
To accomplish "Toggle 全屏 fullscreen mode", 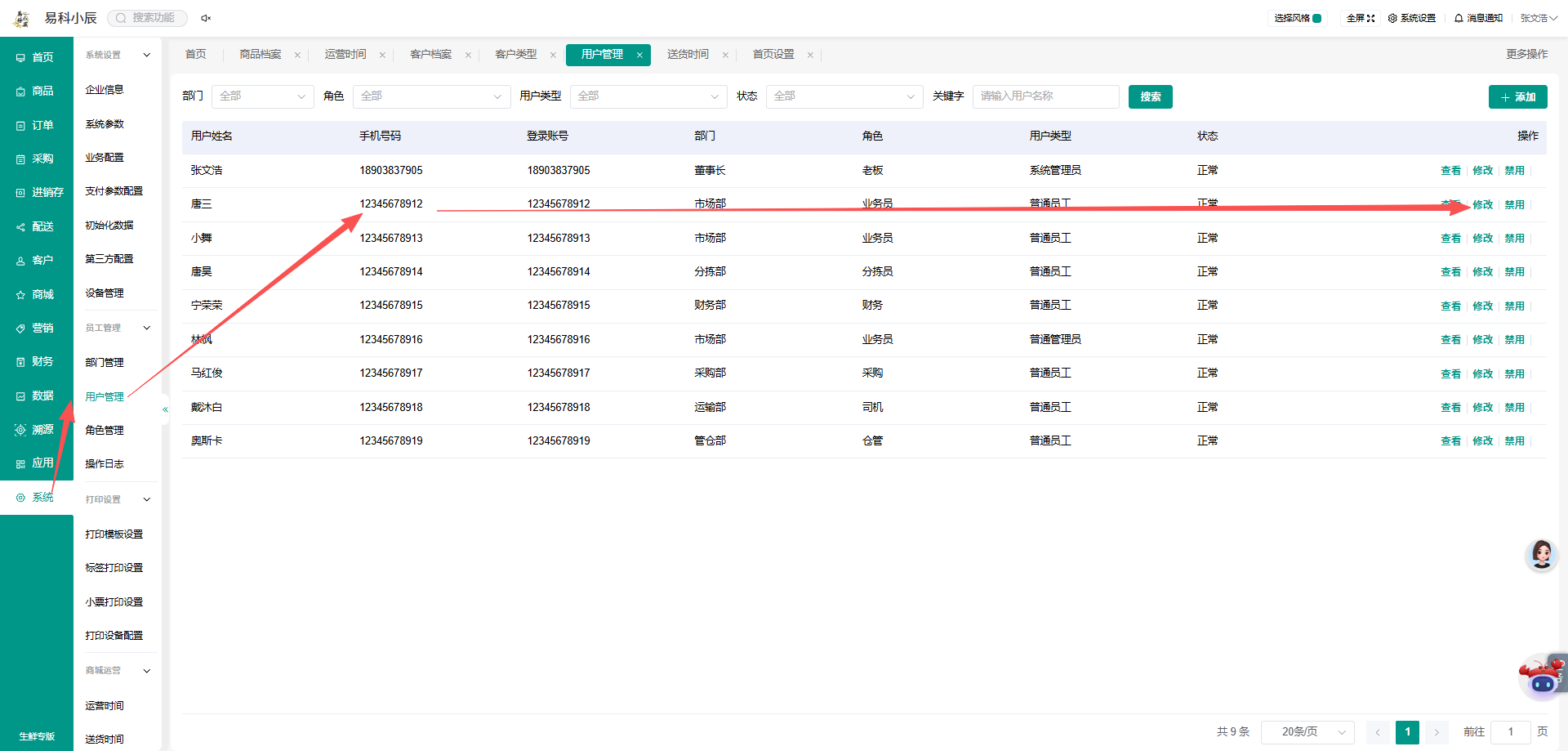I will click(x=1361, y=18).
